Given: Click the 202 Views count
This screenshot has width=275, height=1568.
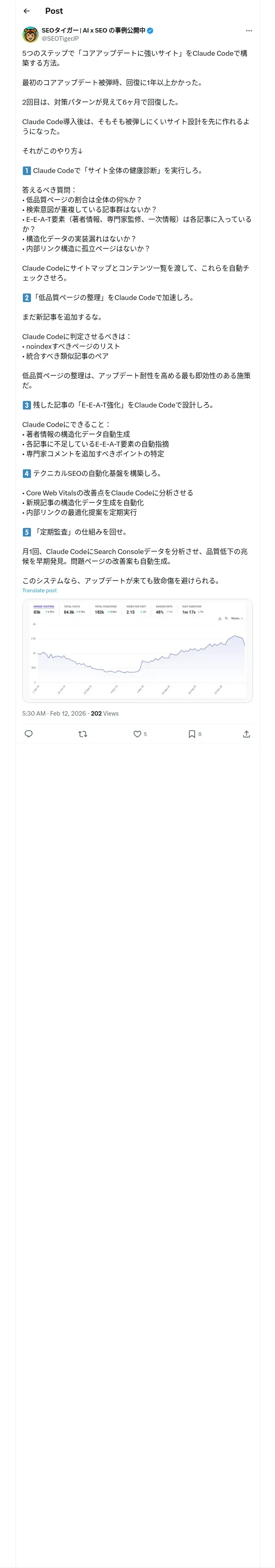Looking at the screenshot, I should (x=105, y=714).
